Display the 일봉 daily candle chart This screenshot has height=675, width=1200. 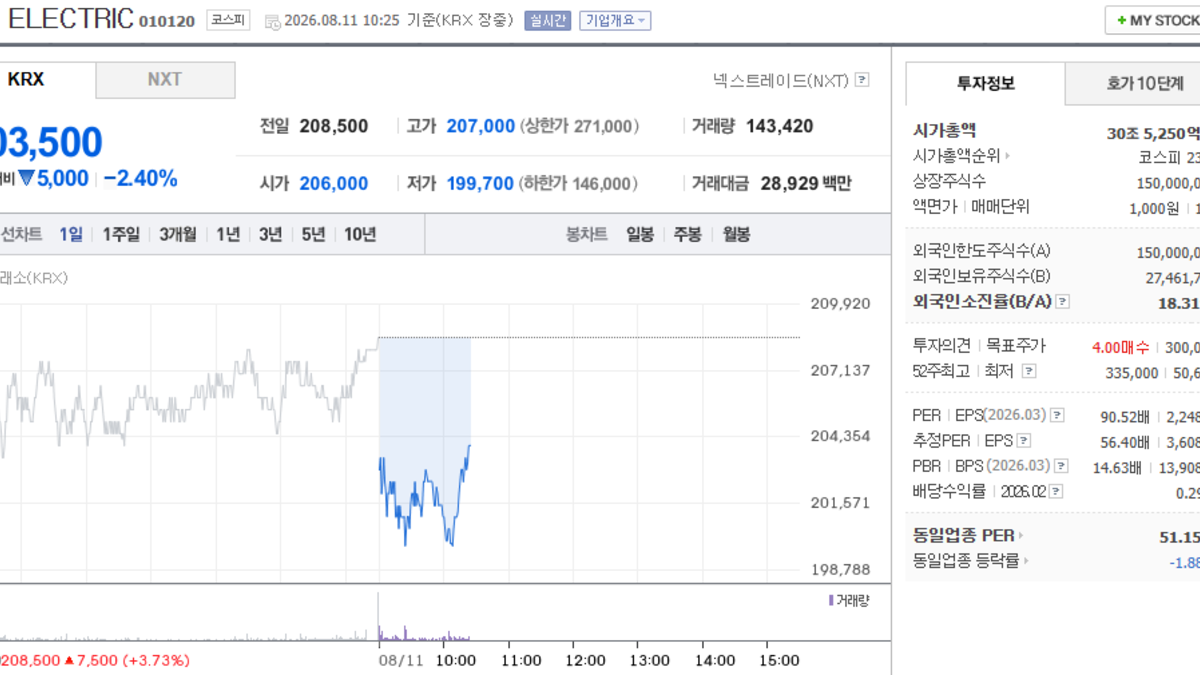click(x=640, y=234)
